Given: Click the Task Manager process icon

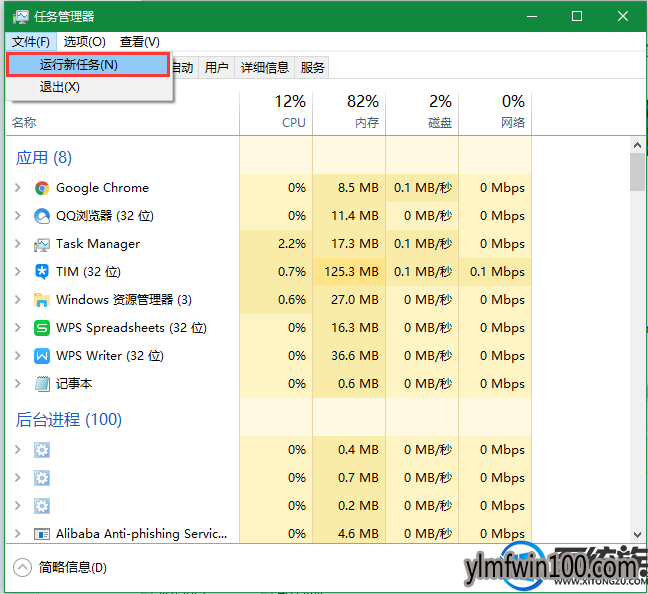Looking at the screenshot, I should (x=42, y=244).
